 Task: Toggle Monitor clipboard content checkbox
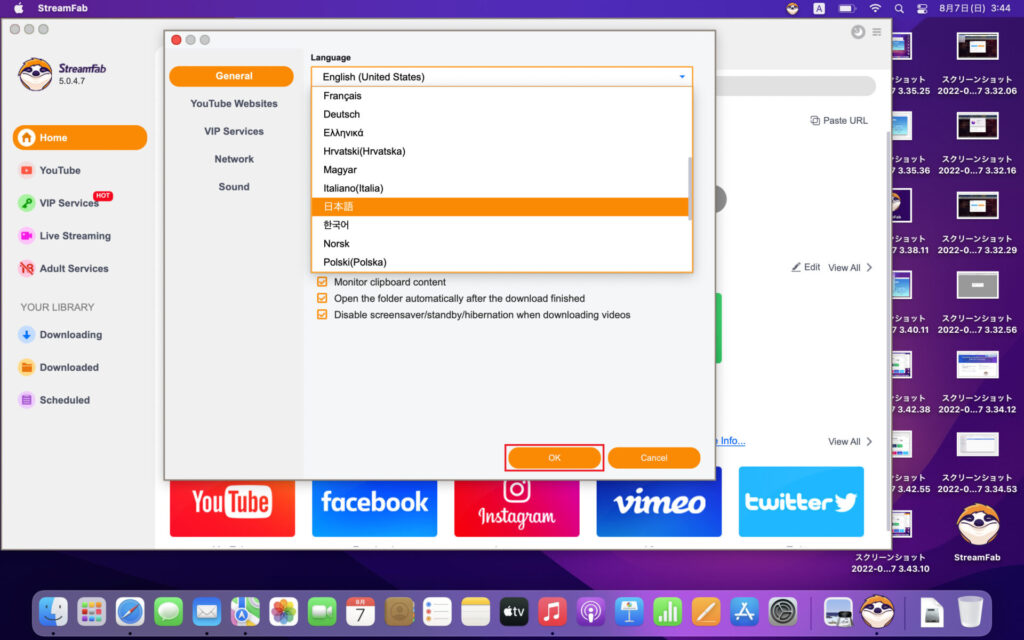(x=322, y=282)
